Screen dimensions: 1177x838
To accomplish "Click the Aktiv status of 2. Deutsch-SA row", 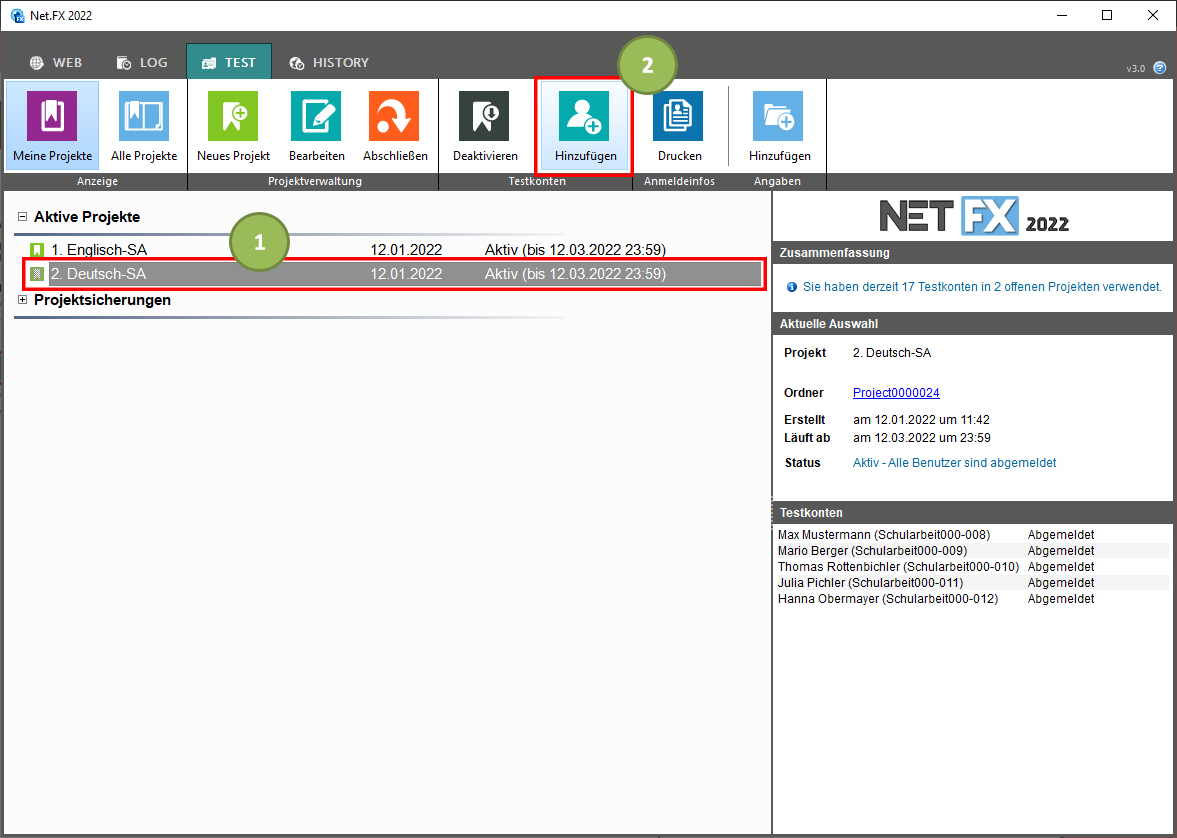I will (575, 275).
